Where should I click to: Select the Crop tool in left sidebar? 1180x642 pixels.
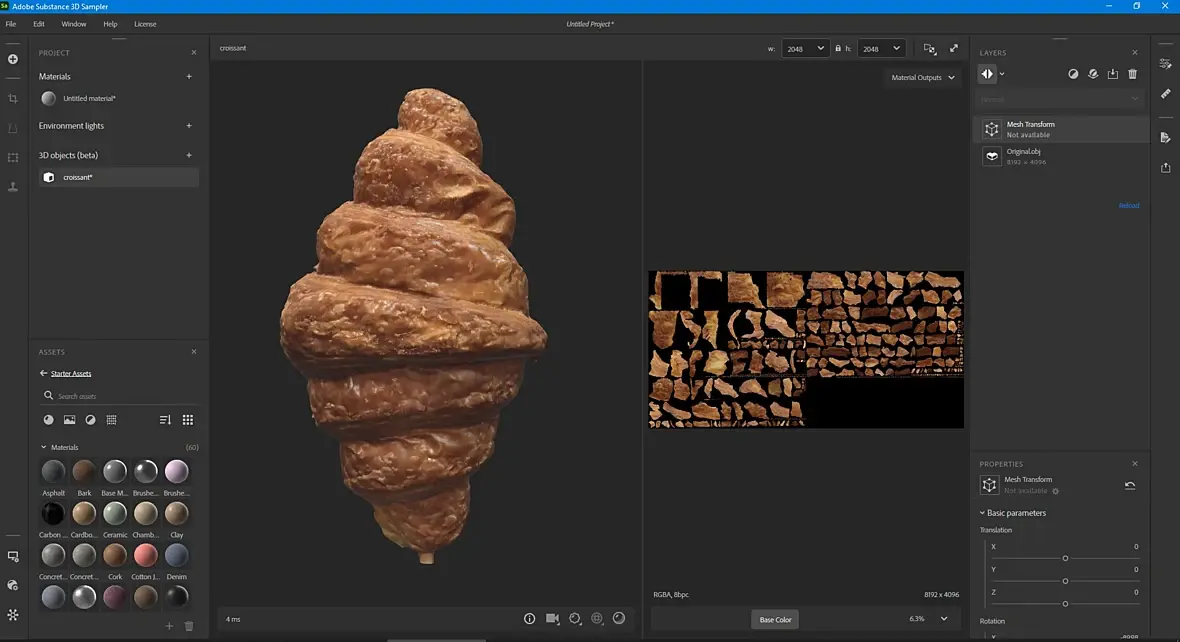point(13,98)
